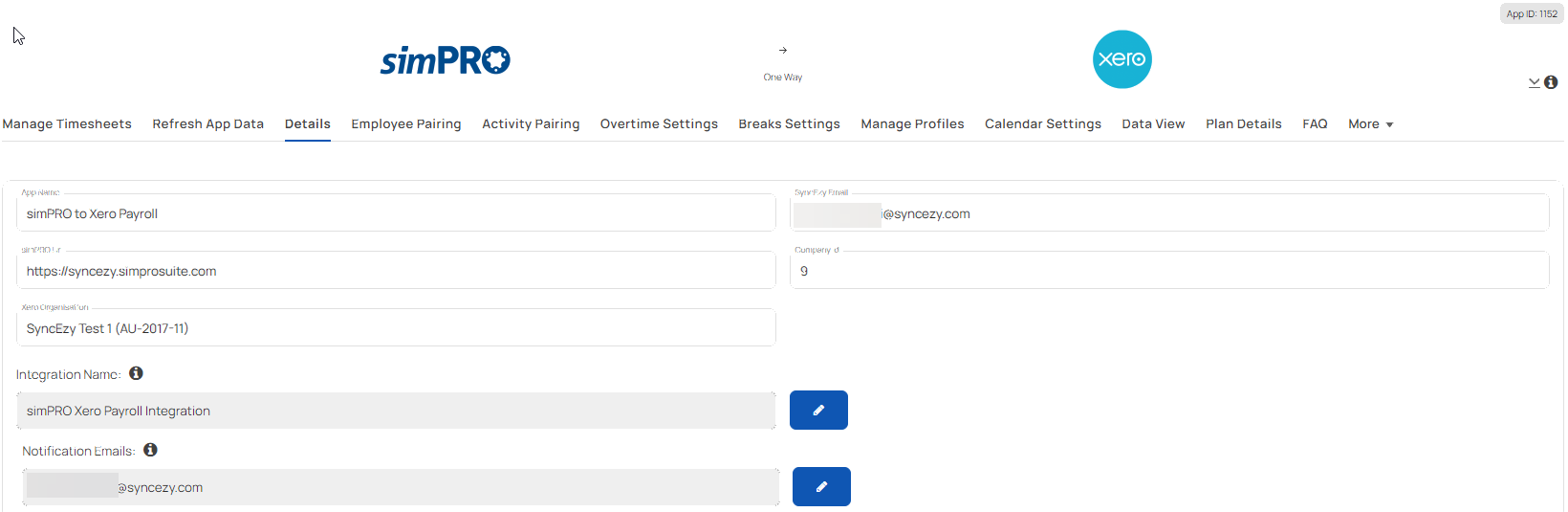The width and height of the screenshot is (1568, 512).
Task: Expand the More dropdown menu
Action: tap(1370, 123)
